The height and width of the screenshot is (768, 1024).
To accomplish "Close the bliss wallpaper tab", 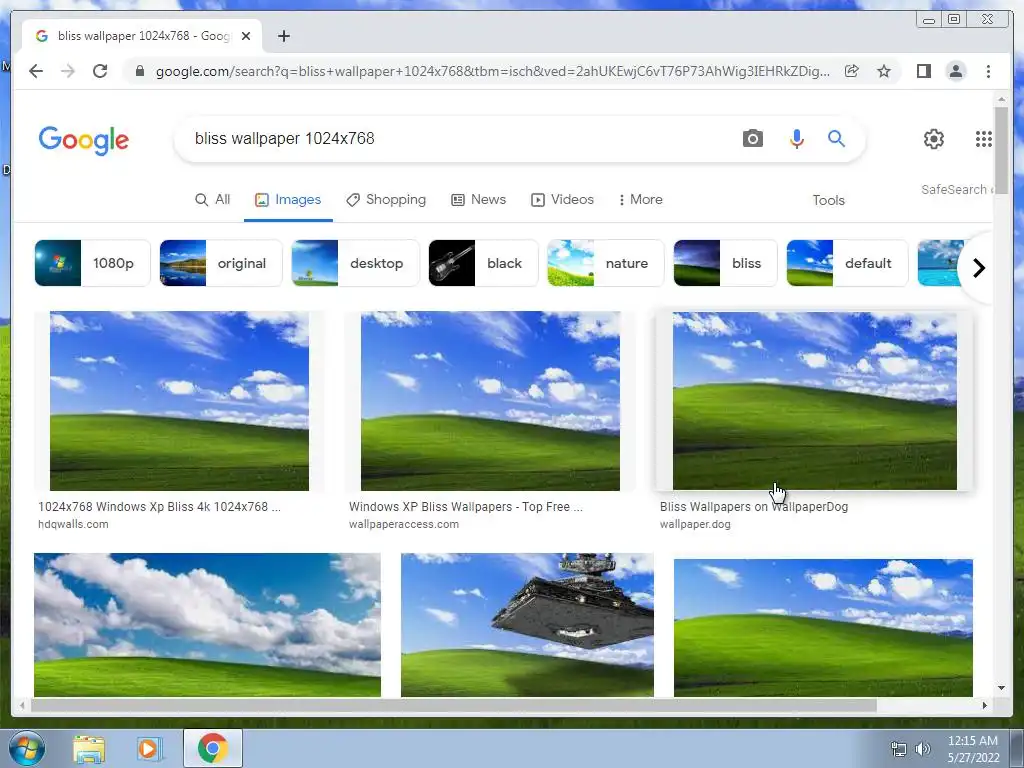I will [246, 36].
